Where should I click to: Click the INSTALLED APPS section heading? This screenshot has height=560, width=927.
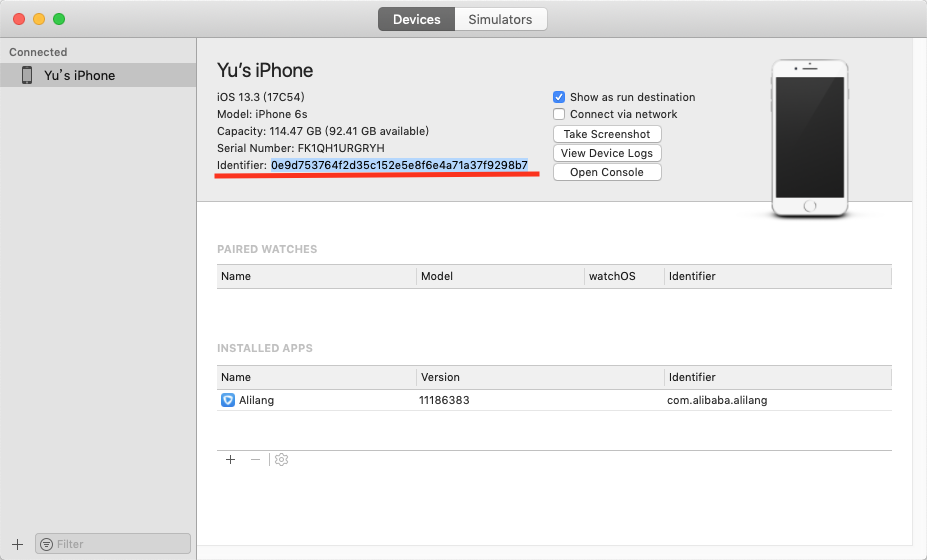tap(265, 348)
